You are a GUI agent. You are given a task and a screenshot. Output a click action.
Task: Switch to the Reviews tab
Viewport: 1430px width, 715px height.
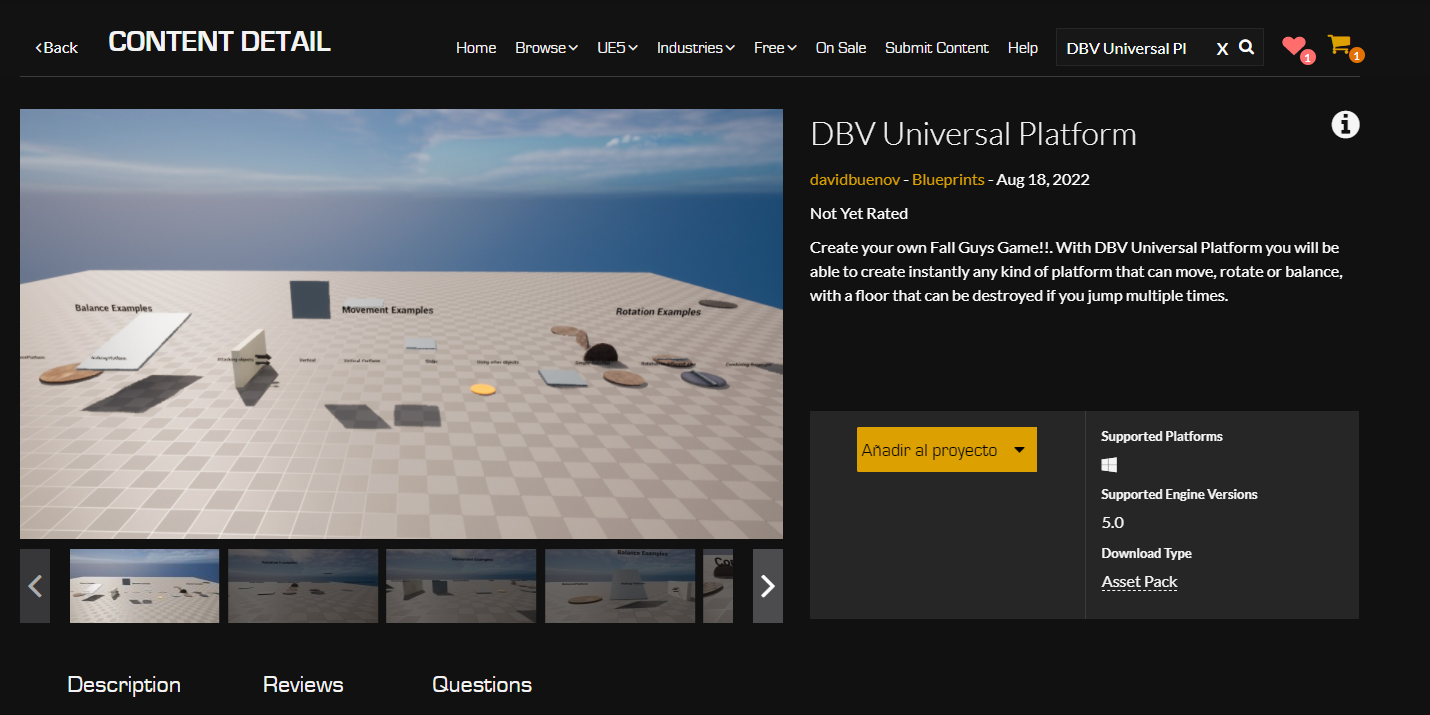pyautogui.click(x=303, y=685)
